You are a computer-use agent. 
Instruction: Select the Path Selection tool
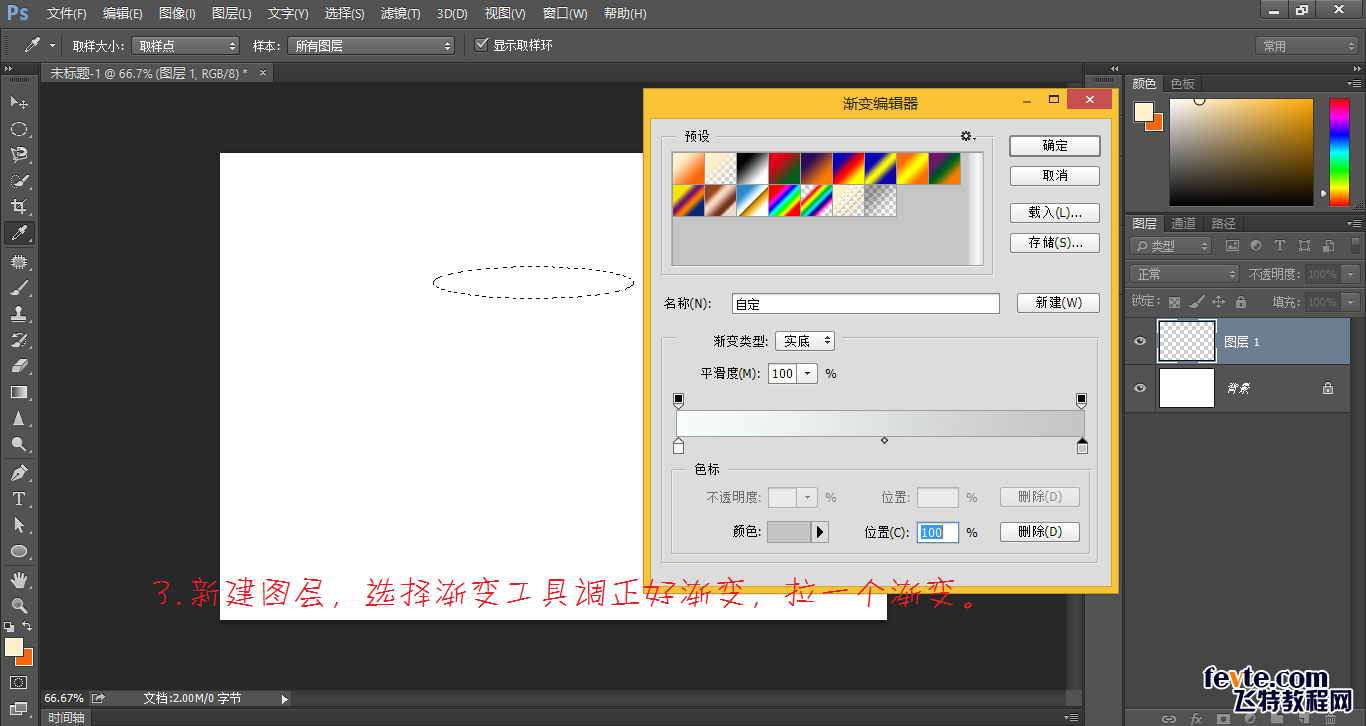[19, 524]
